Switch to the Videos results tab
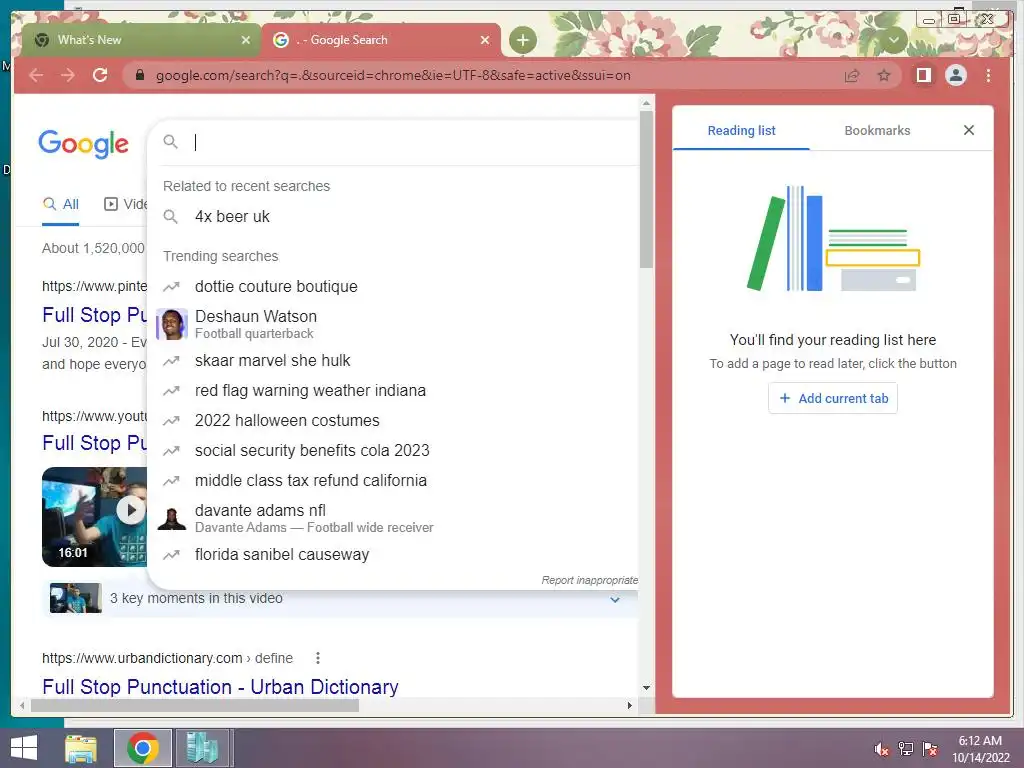This screenshot has width=1024, height=768. click(x=125, y=204)
